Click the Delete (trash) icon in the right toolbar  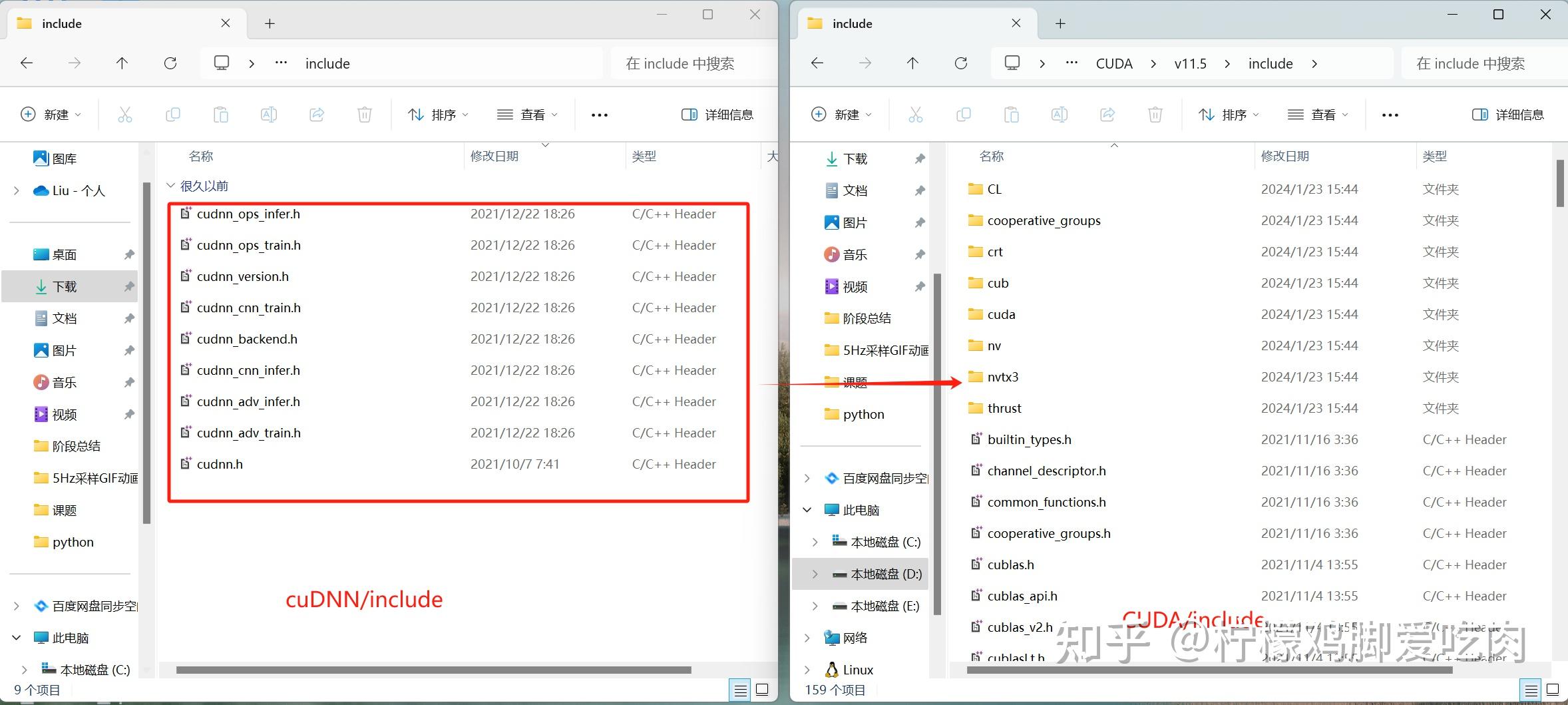tap(1155, 114)
